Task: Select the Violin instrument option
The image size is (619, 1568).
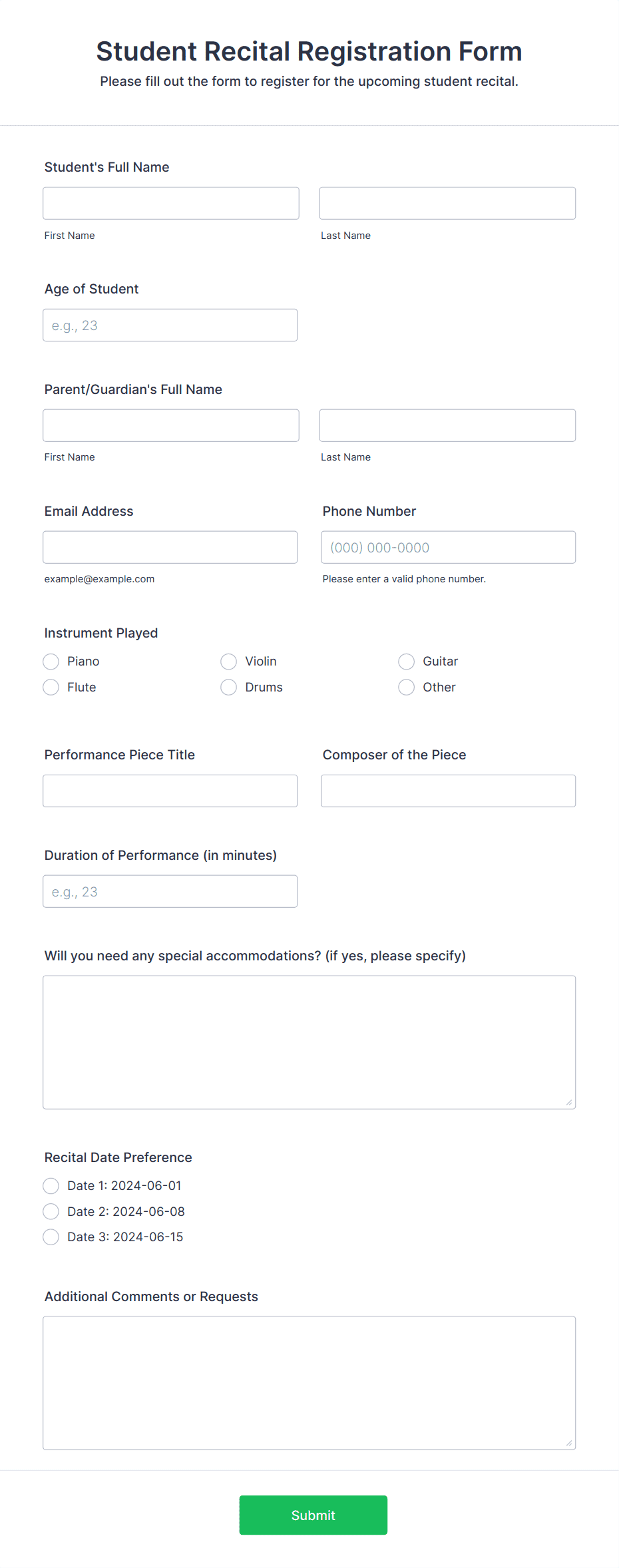Action: click(228, 661)
